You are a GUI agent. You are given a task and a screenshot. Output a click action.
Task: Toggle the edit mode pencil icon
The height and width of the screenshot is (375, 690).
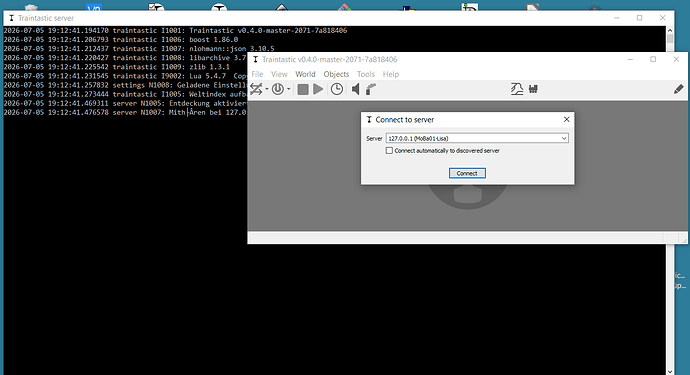679,89
